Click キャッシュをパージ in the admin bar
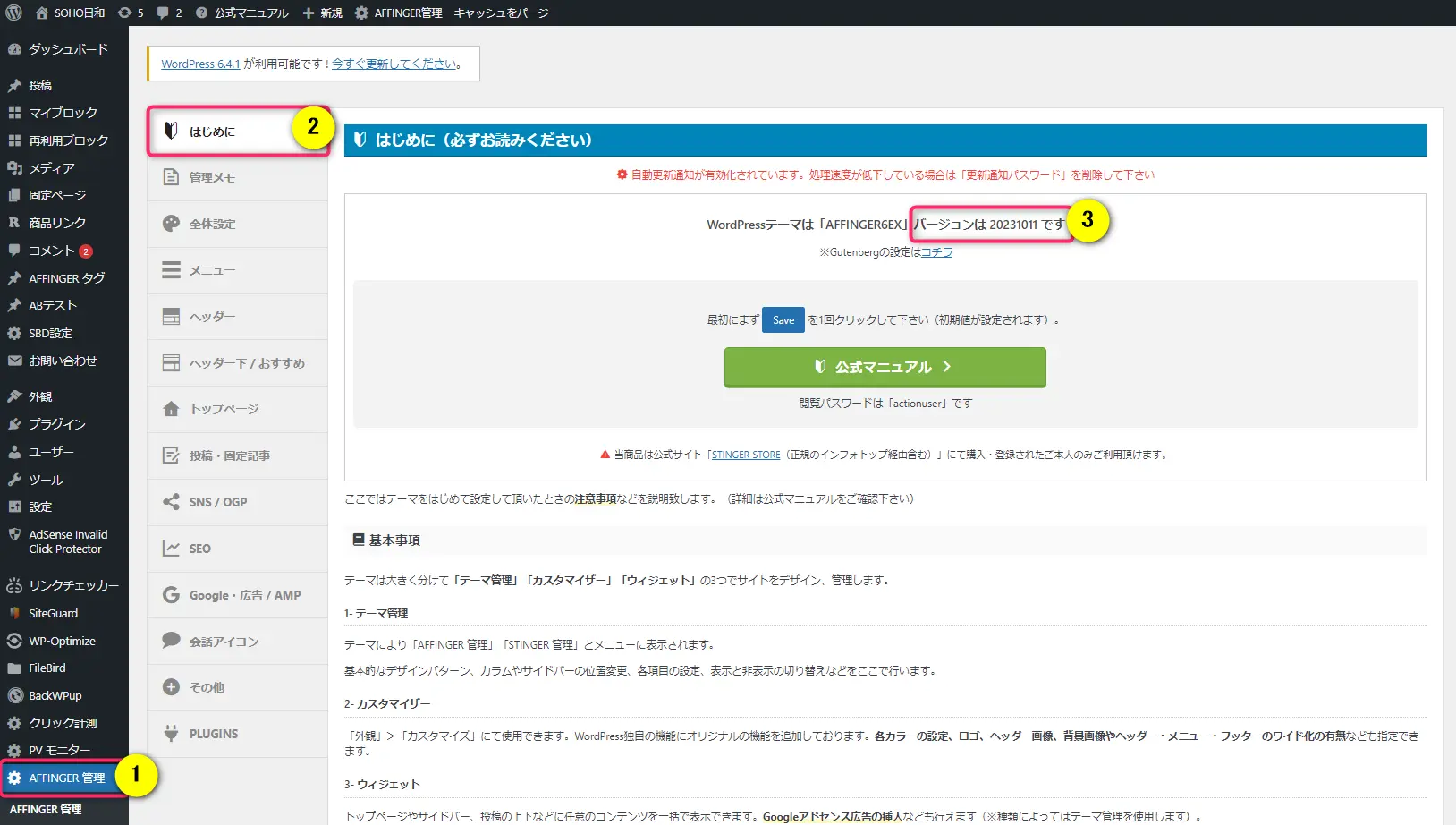 pyautogui.click(x=502, y=13)
